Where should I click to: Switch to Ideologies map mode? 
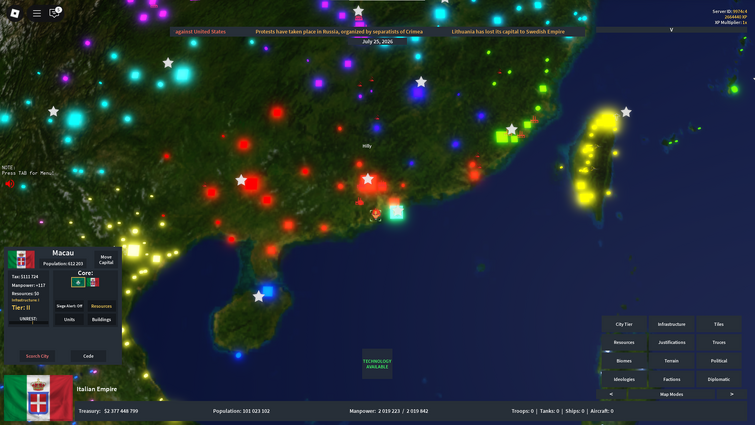coord(624,379)
